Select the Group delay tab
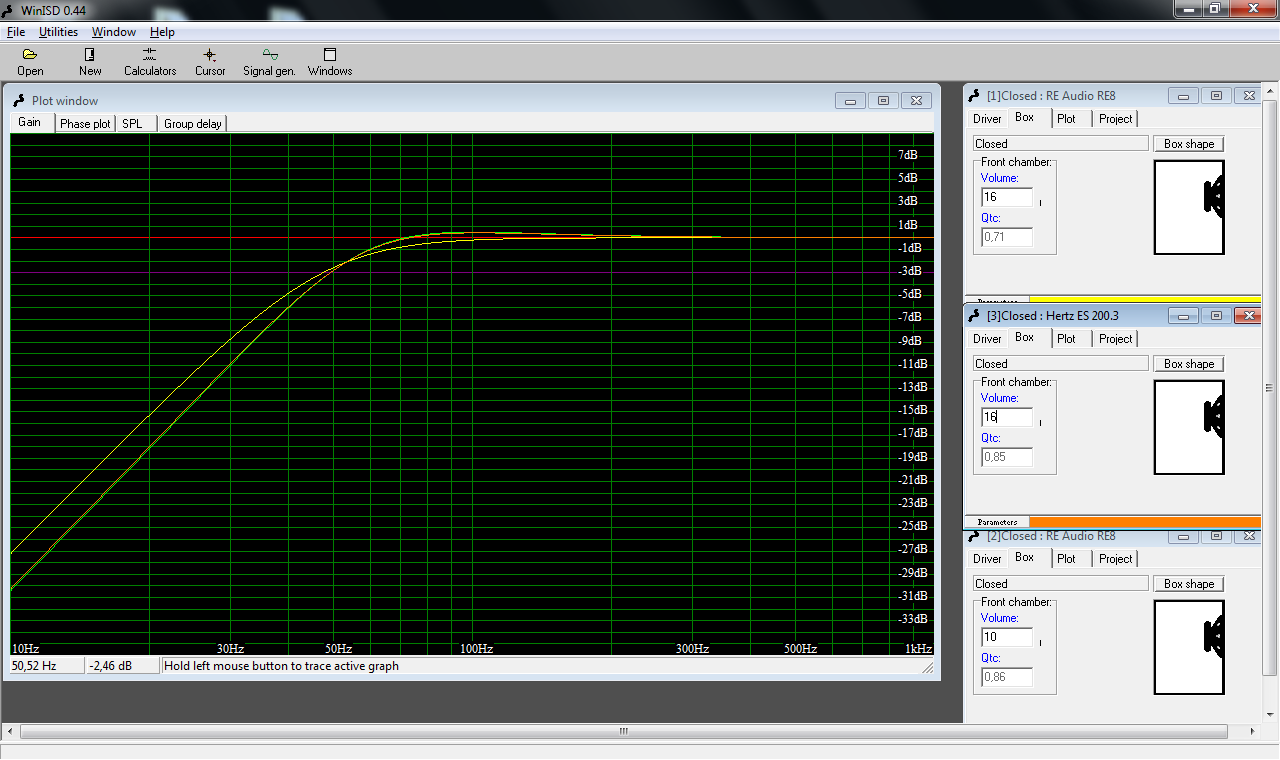The image size is (1280, 760). (193, 123)
